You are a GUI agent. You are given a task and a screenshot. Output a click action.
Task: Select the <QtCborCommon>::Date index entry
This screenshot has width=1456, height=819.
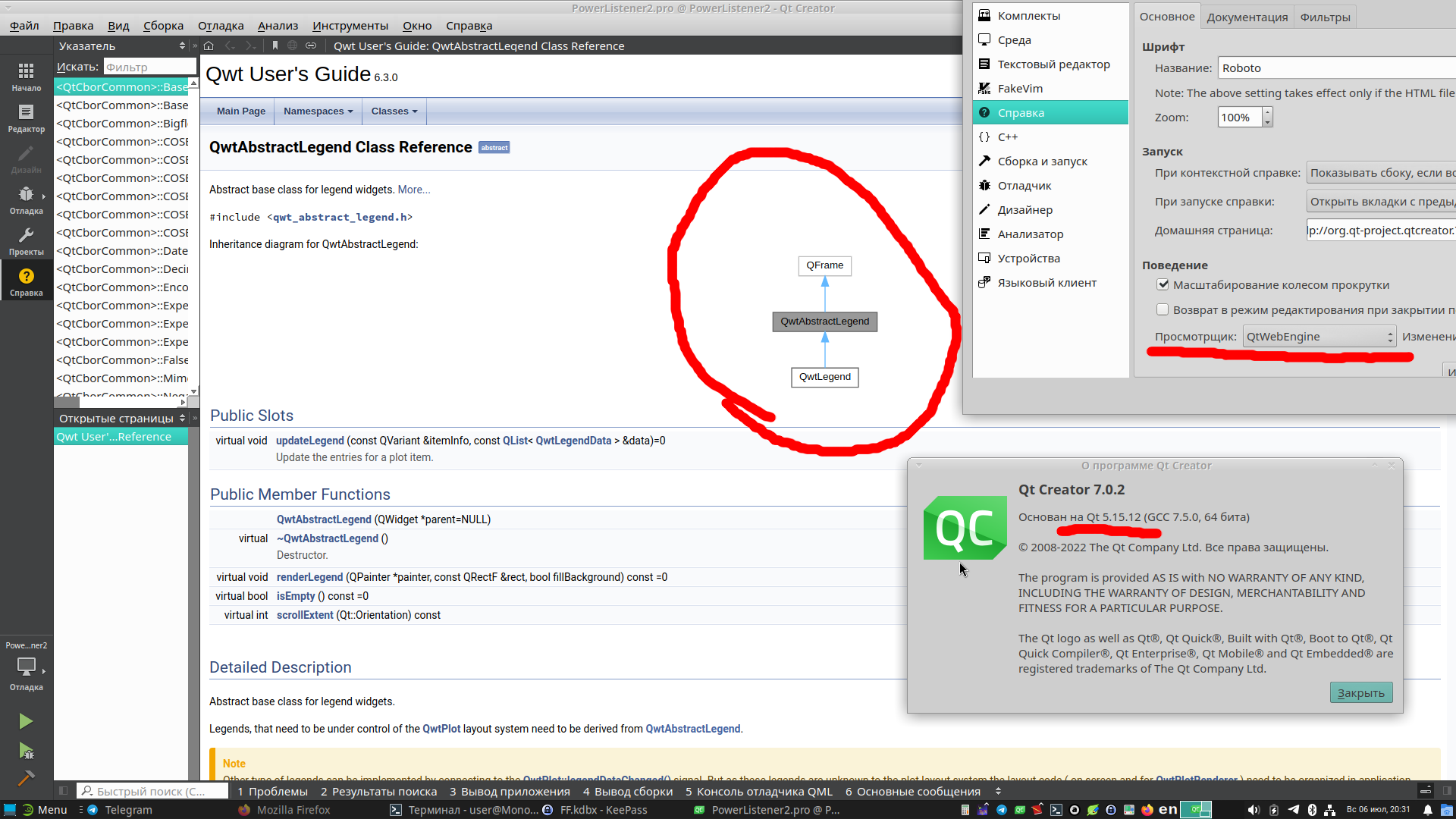(x=121, y=250)
